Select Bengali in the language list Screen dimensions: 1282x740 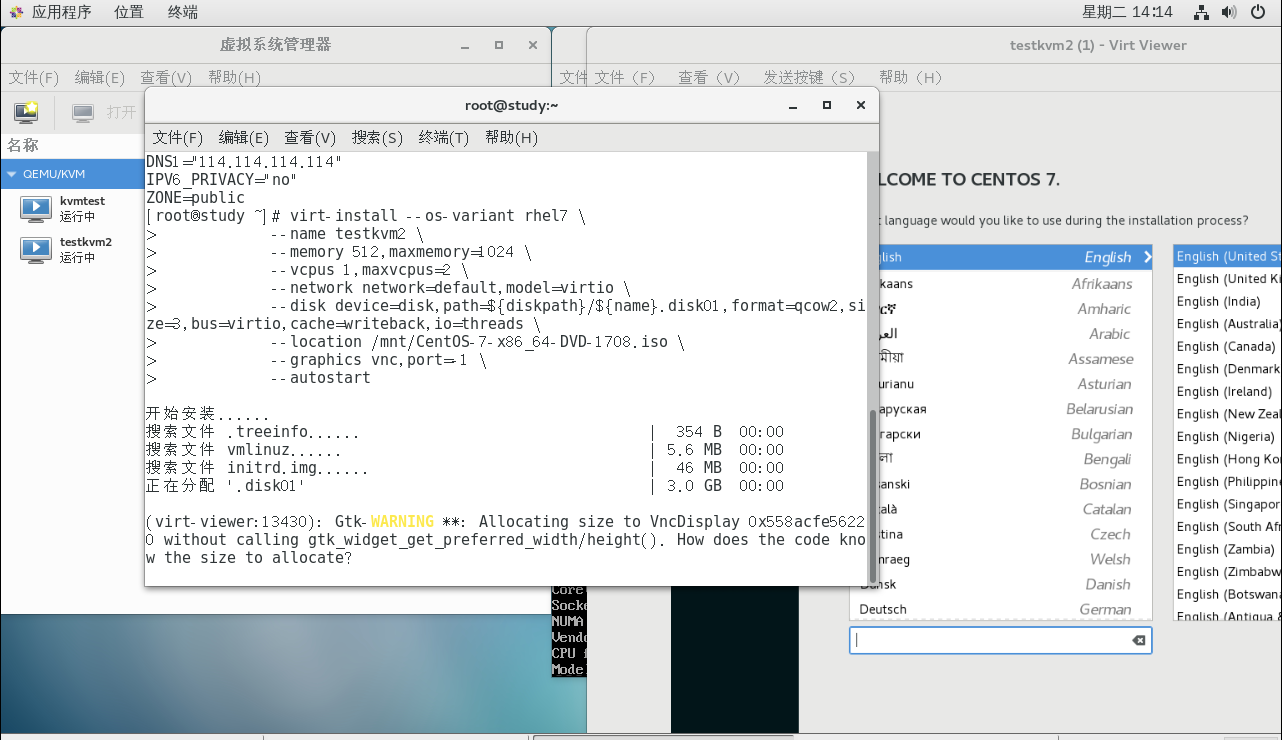click(1000, 459)
